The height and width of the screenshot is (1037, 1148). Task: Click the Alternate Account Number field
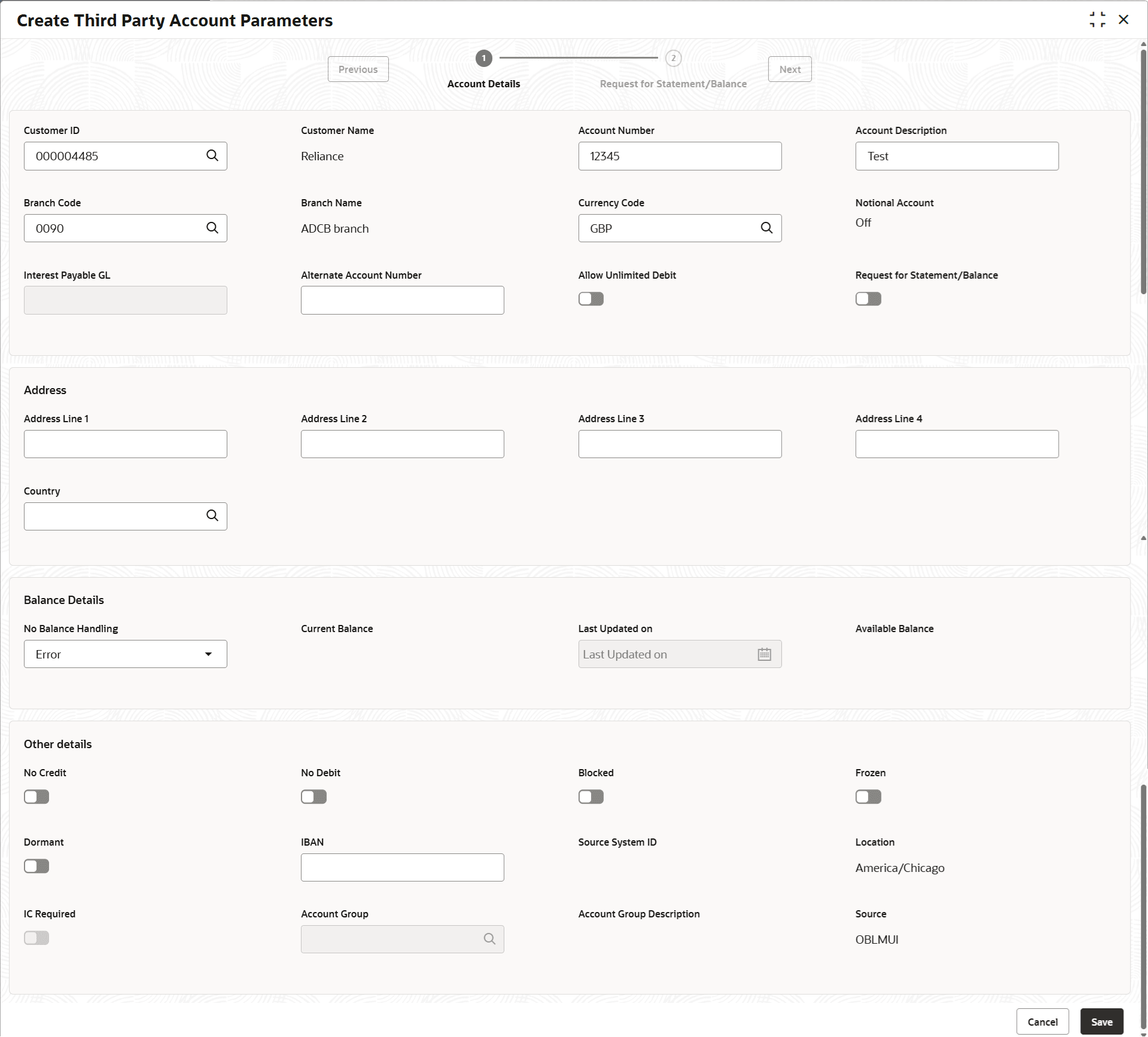click(403, 300)
